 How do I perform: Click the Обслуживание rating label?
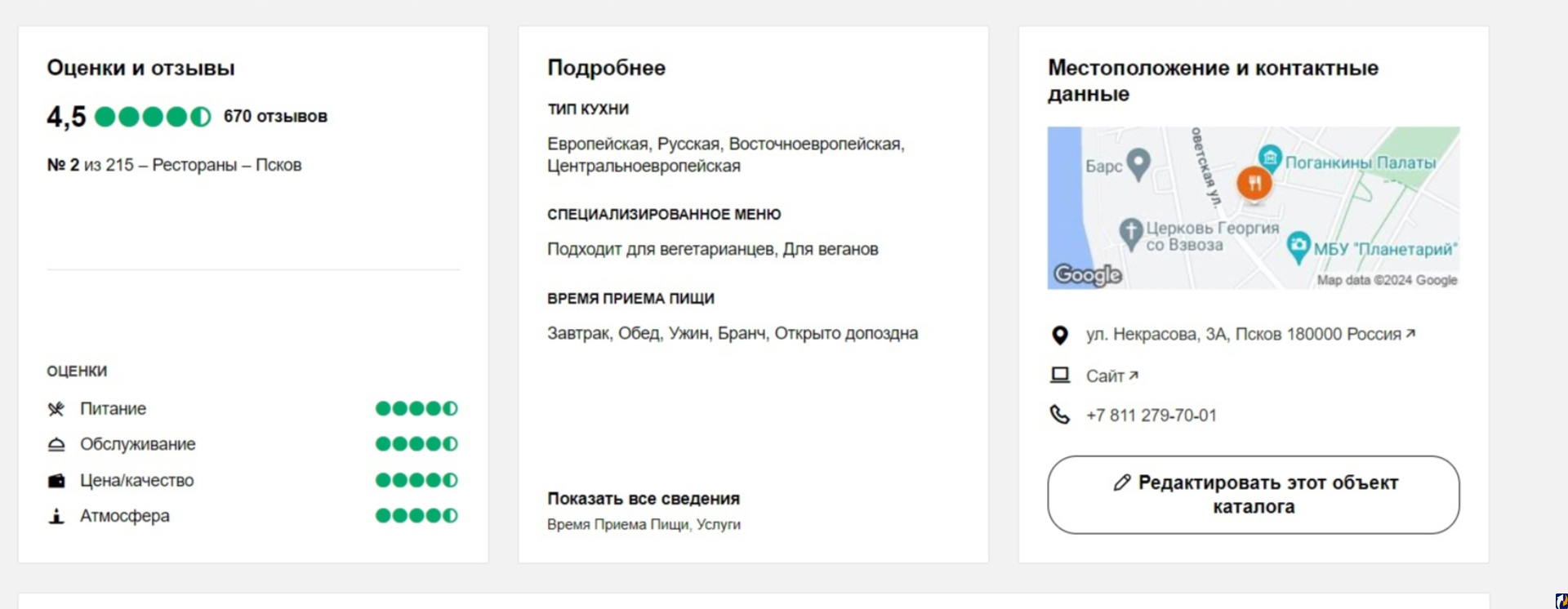click(137, 444)
